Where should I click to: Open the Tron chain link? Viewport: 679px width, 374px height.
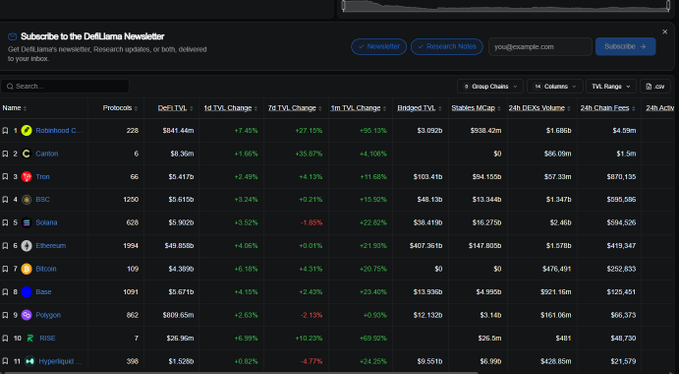tap(42, 177)
